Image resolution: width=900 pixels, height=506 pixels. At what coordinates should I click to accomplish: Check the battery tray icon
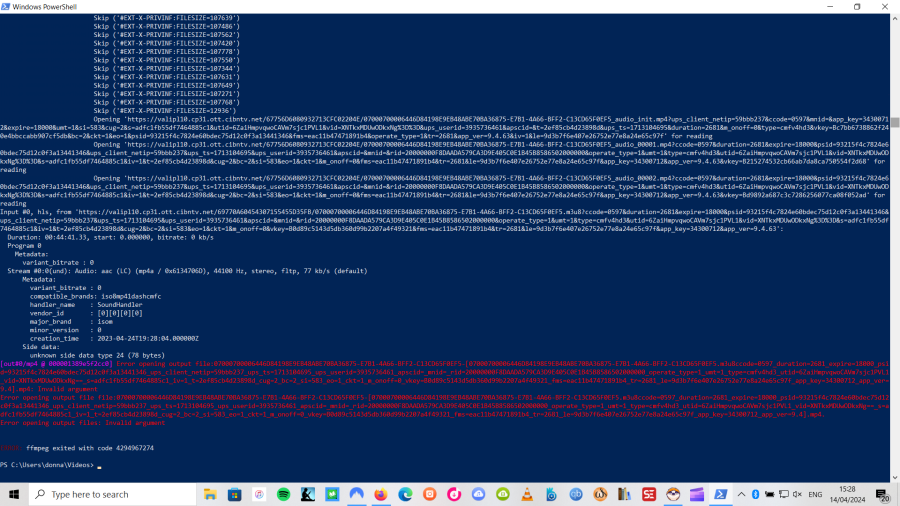point(770,495)
